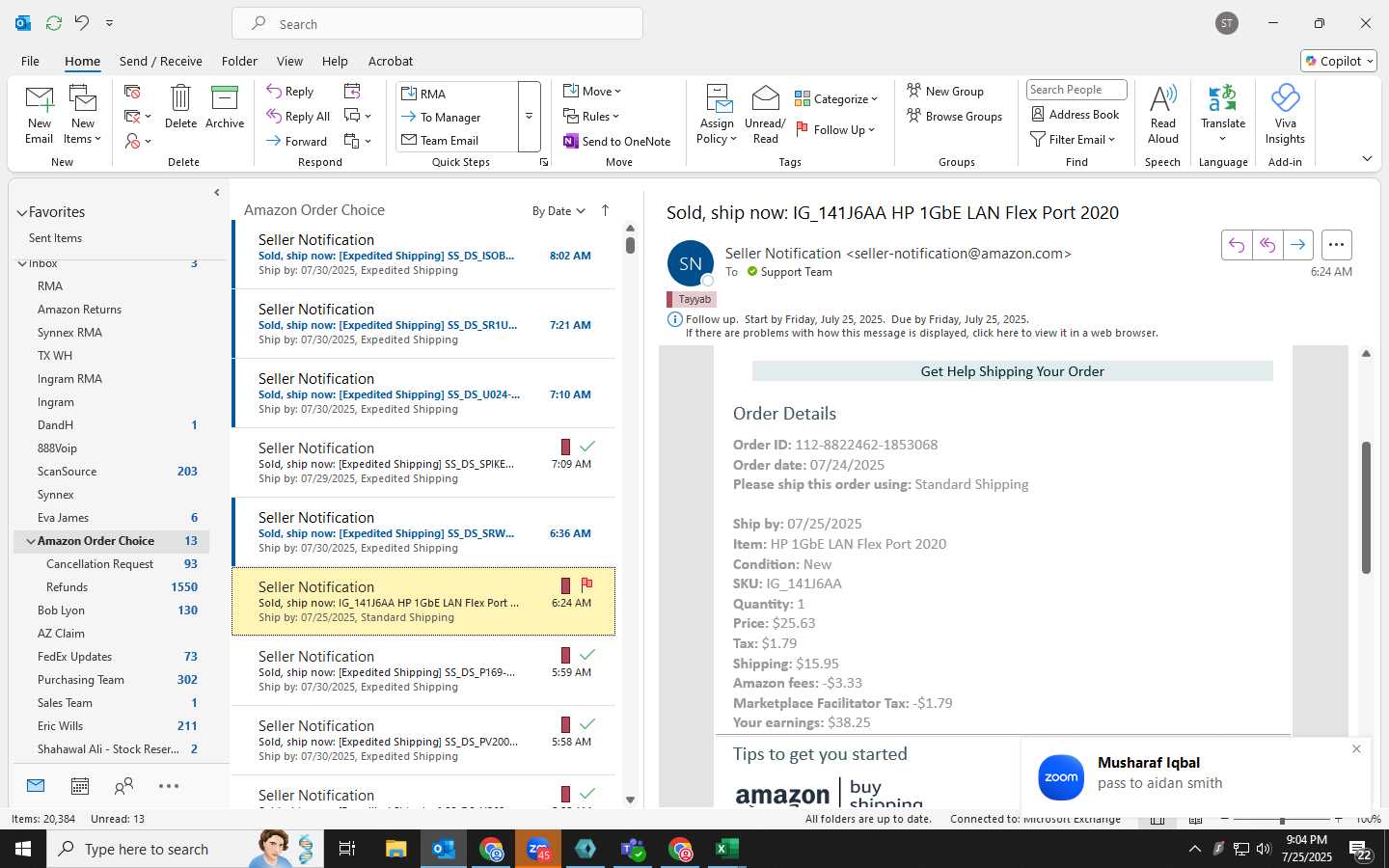Send the message to OneNote
The image size is (1389, 868).
pyautogui.click(x=617, y=141)
